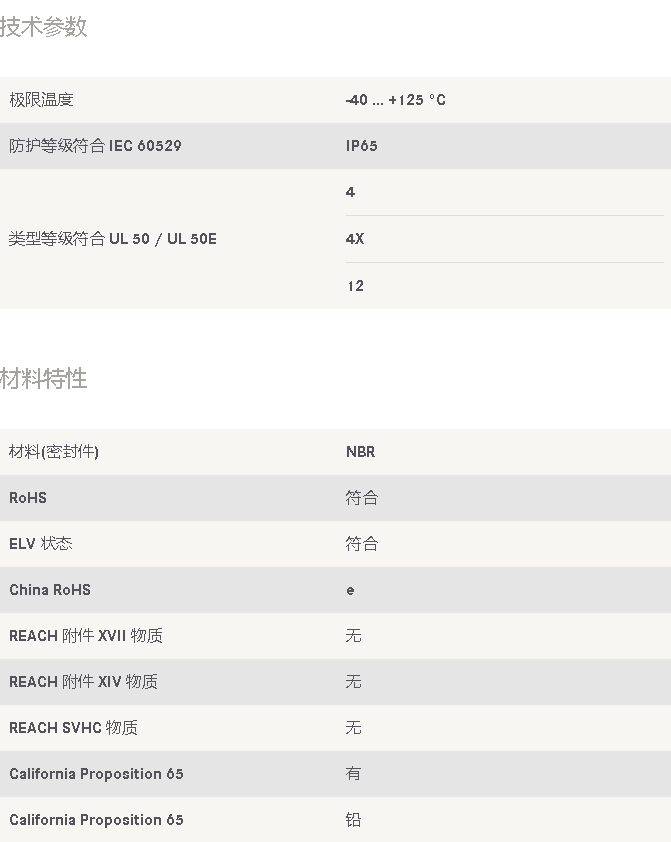Click the 4X type rating value
This screenshot has width=671, height=842.
click(355, 239)
